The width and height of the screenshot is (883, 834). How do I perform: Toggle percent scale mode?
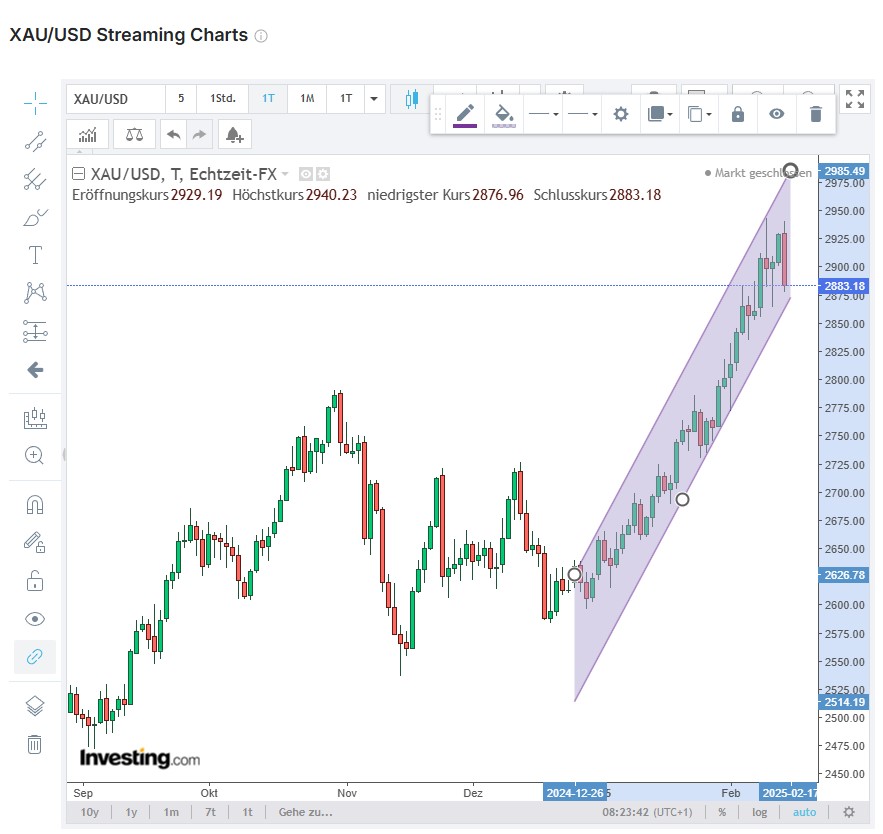[x=722, y=812]
